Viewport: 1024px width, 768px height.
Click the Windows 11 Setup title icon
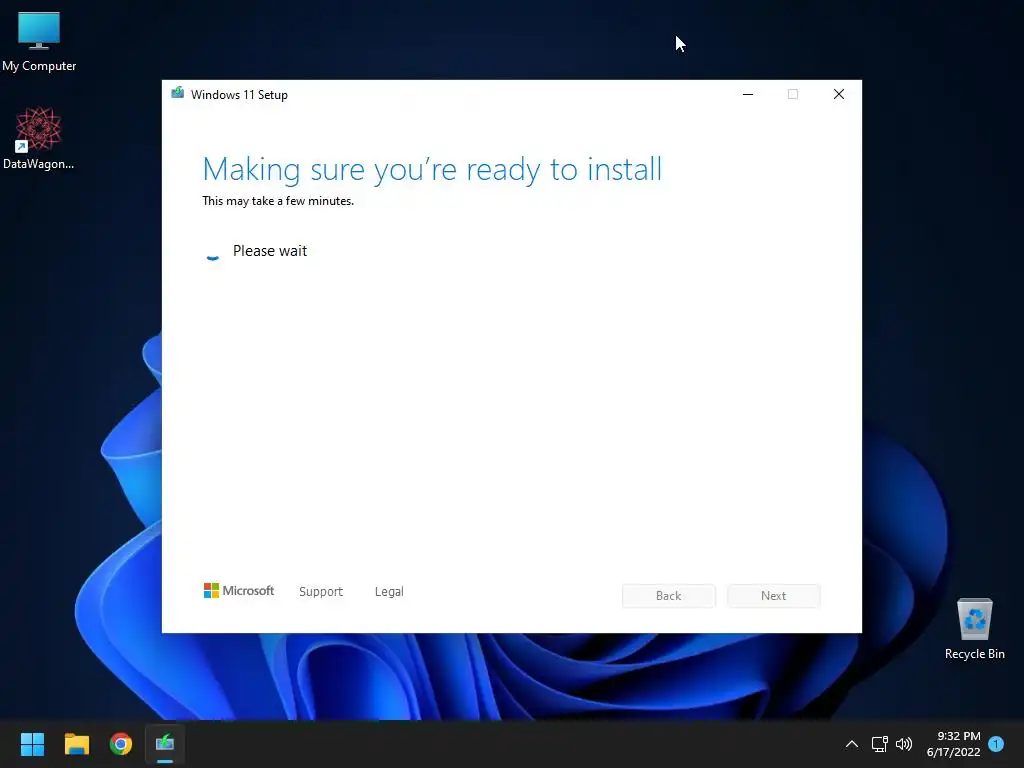point(178,93)
